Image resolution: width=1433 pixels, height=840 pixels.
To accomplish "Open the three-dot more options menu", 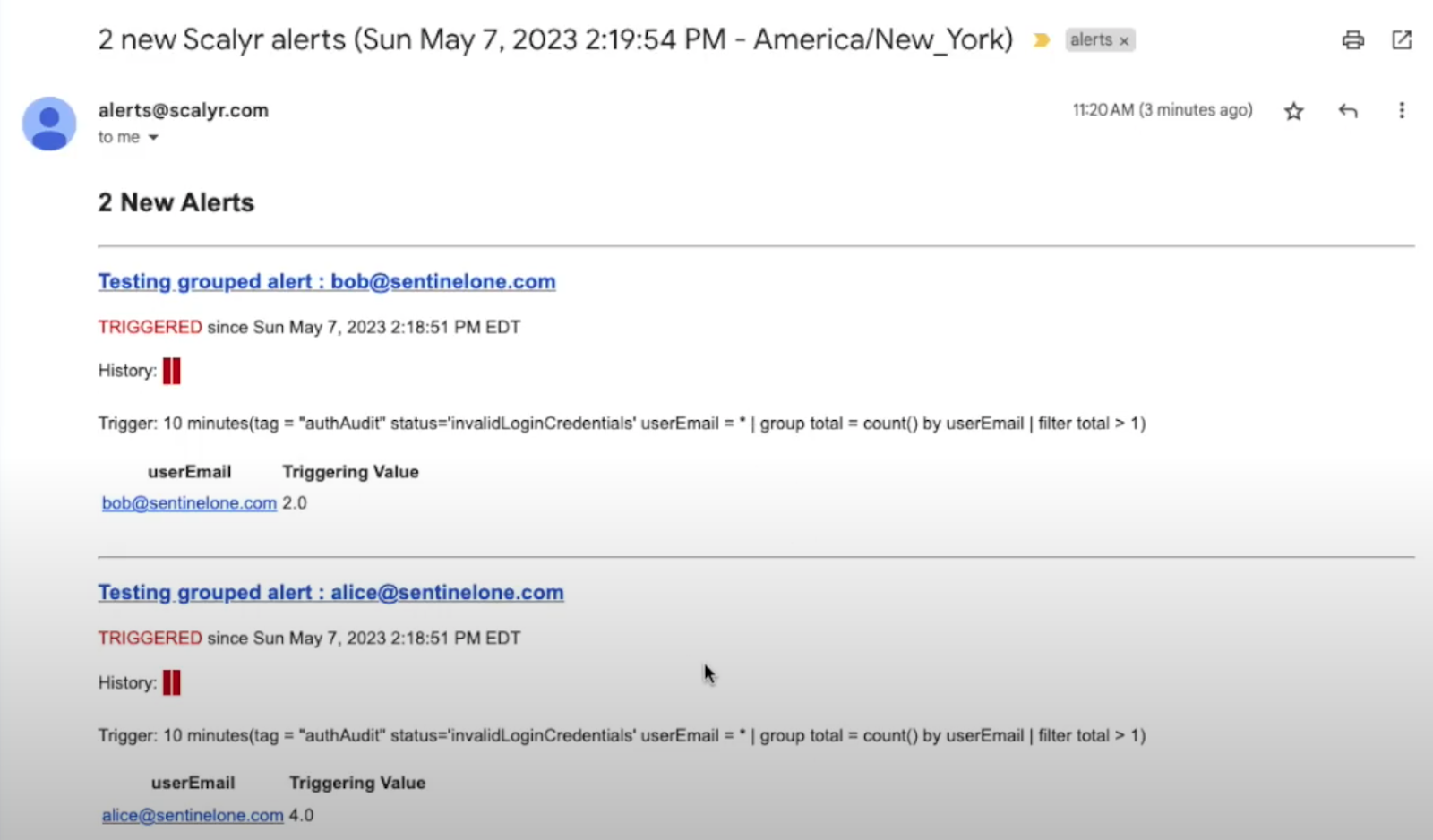I will [x=1402, y=110].
